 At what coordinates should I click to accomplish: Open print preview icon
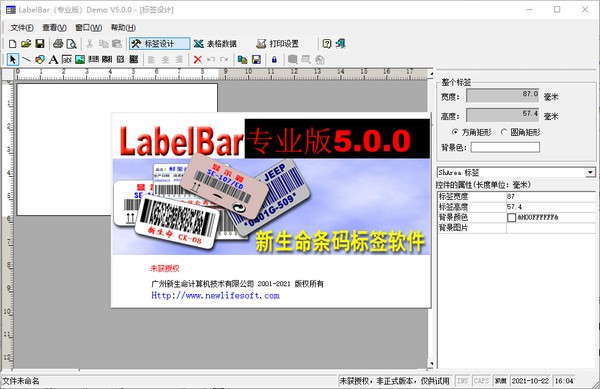click(72, 44)
